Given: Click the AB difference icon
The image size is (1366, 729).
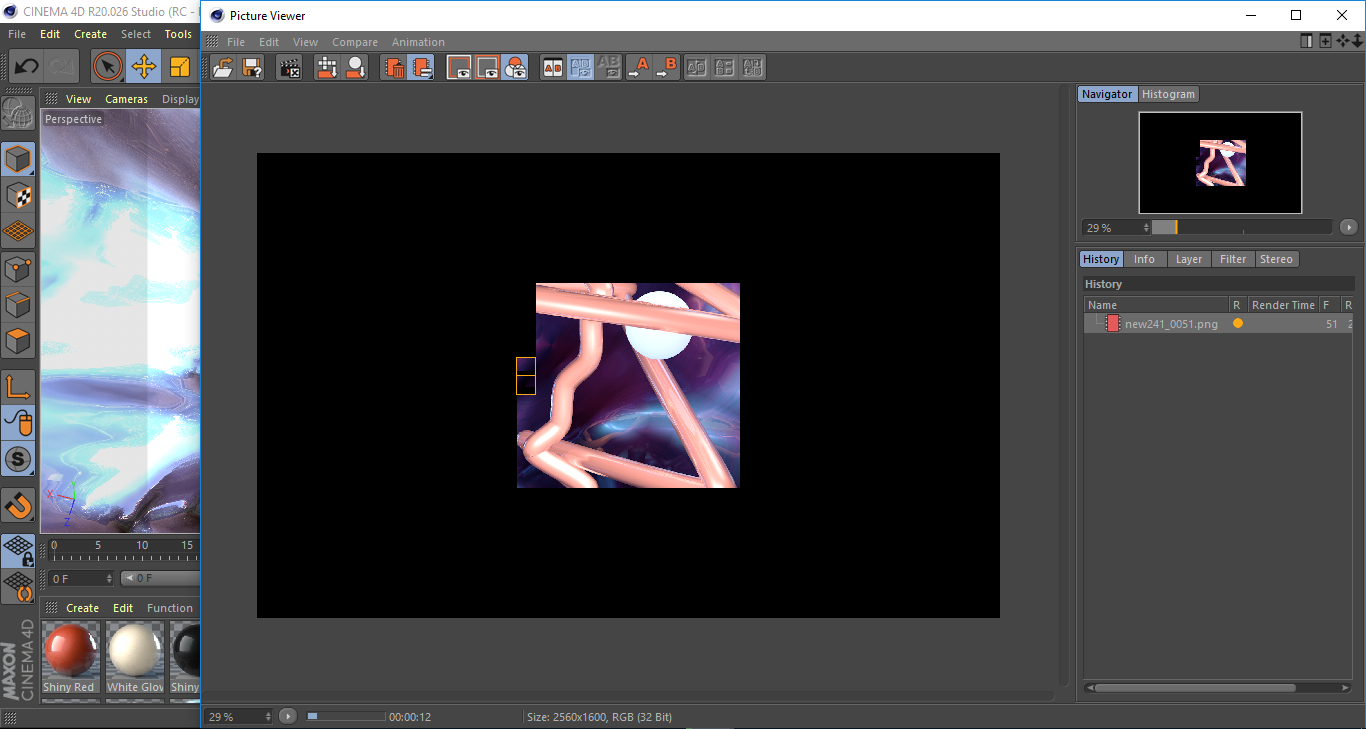Looking at the screenshot, I should [725, 68].
